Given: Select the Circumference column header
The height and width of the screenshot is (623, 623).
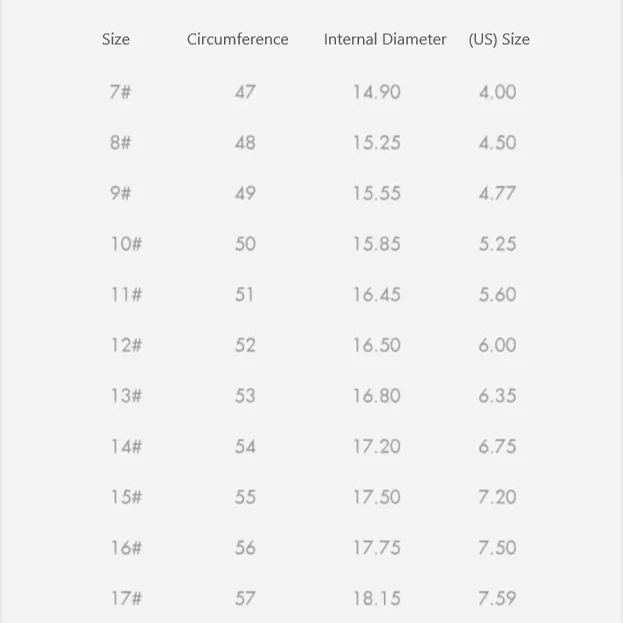Looking at the screenshot, I should (x=237, y=40).
